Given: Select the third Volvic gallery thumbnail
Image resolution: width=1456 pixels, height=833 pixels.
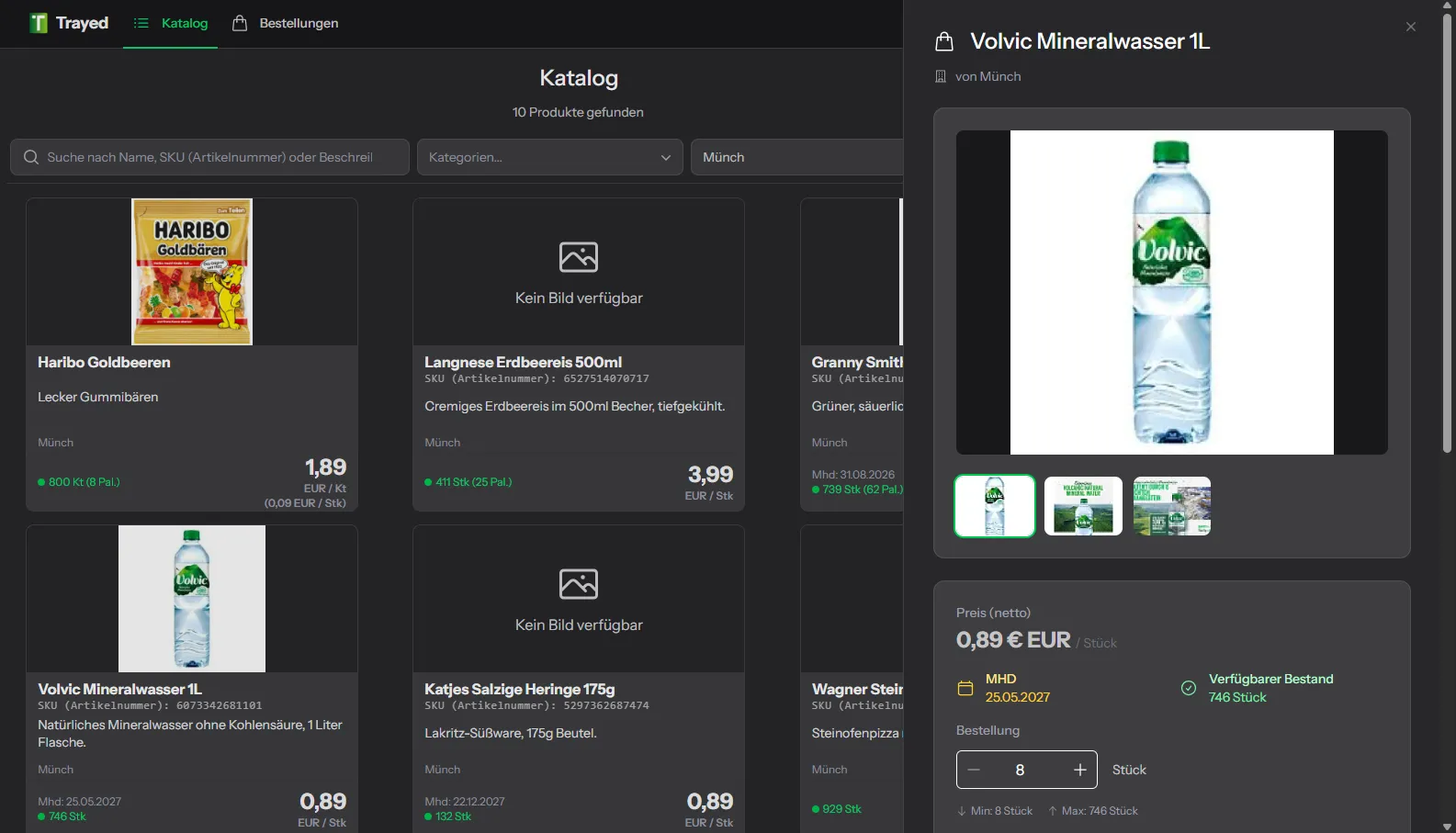Looking at the screenshot, I should [1172, 506].
